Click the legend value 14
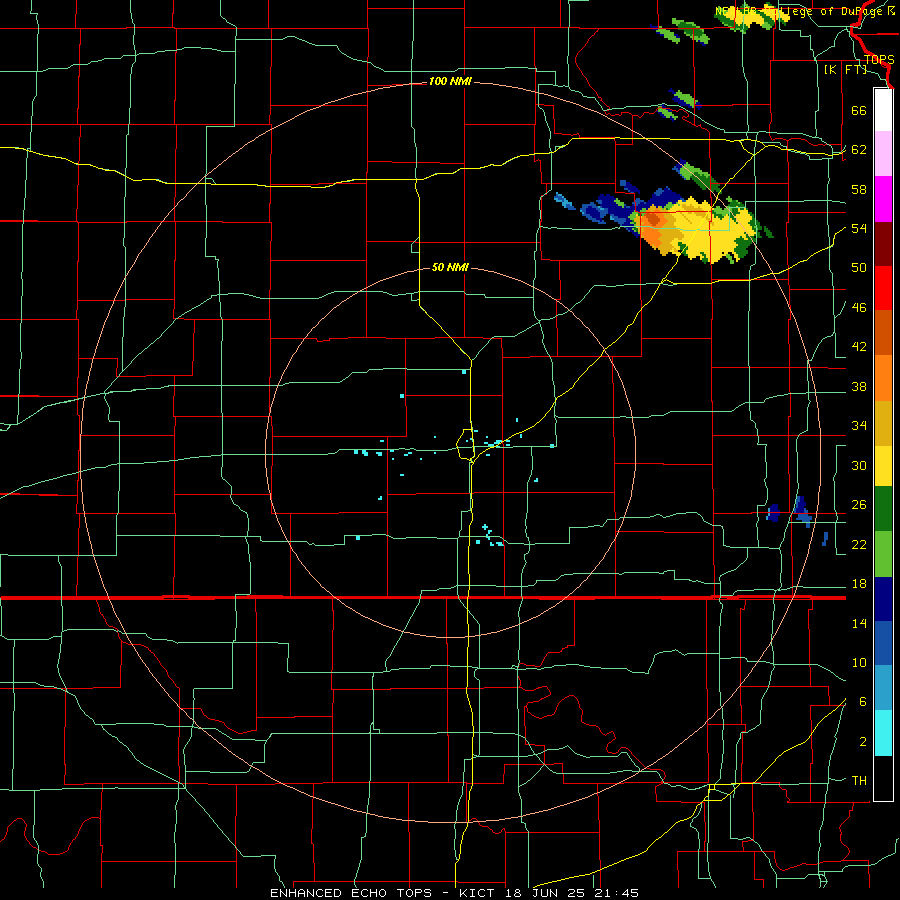Viewport: 900px width, 900px height. click(x=859, y=623)
